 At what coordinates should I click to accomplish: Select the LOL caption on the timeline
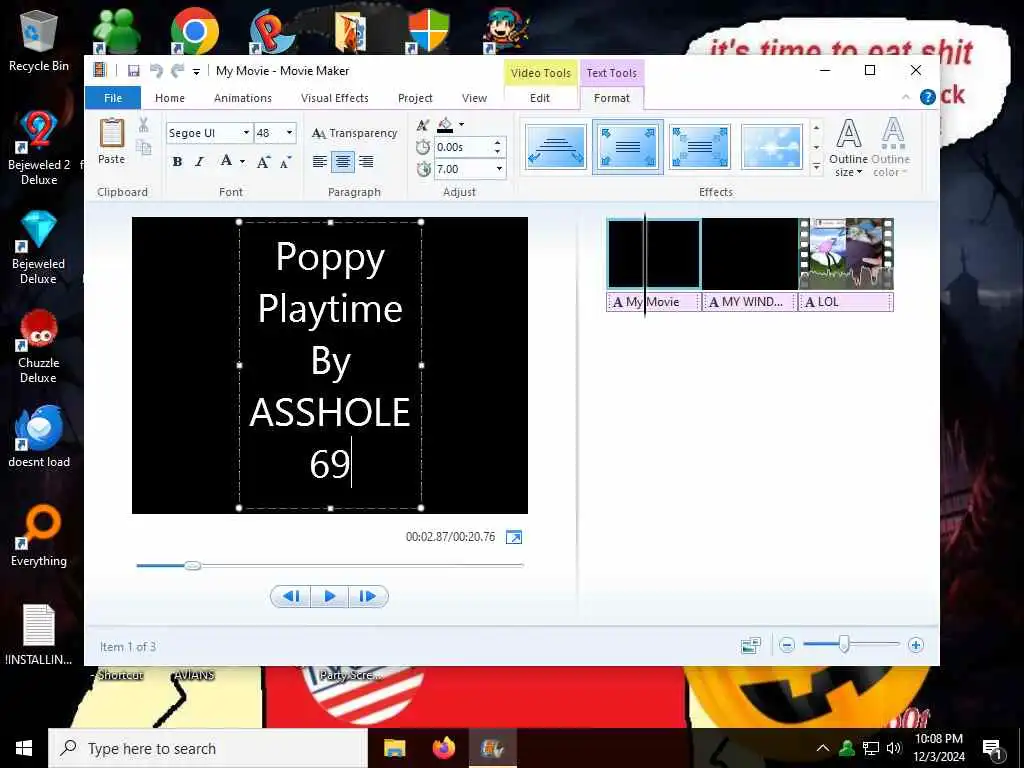pyautogui.click(x=846, y=302)
